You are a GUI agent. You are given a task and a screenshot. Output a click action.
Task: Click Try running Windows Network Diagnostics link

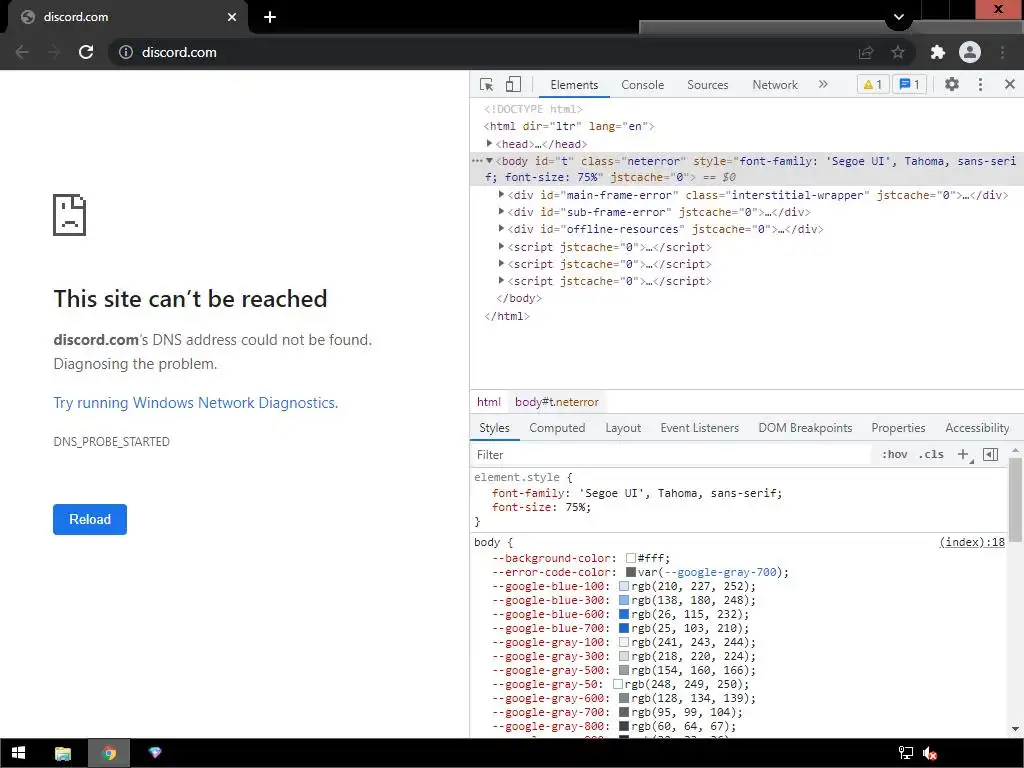pos(195,402)
